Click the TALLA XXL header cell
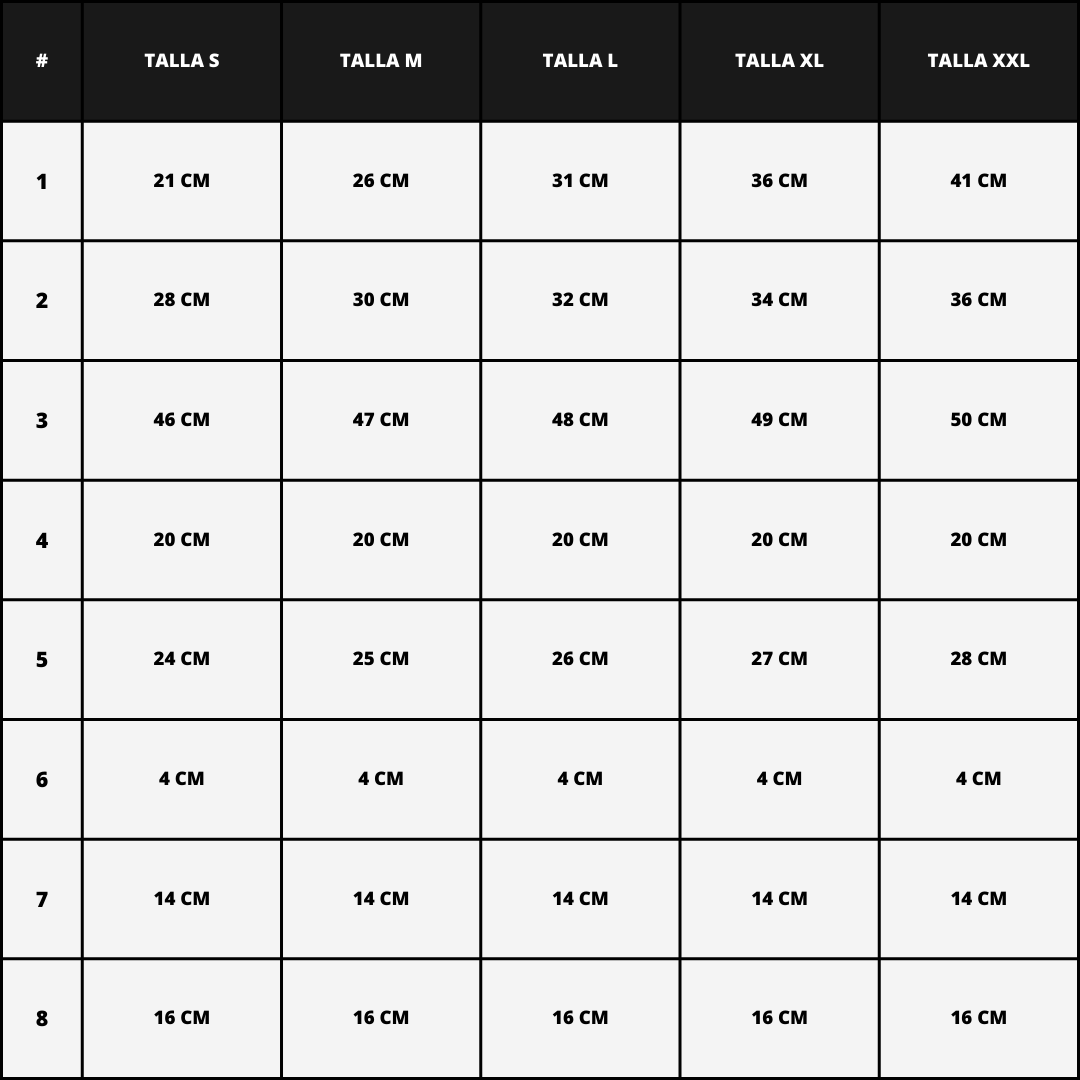This screenshot has width=1080, height=1080. 978,61
